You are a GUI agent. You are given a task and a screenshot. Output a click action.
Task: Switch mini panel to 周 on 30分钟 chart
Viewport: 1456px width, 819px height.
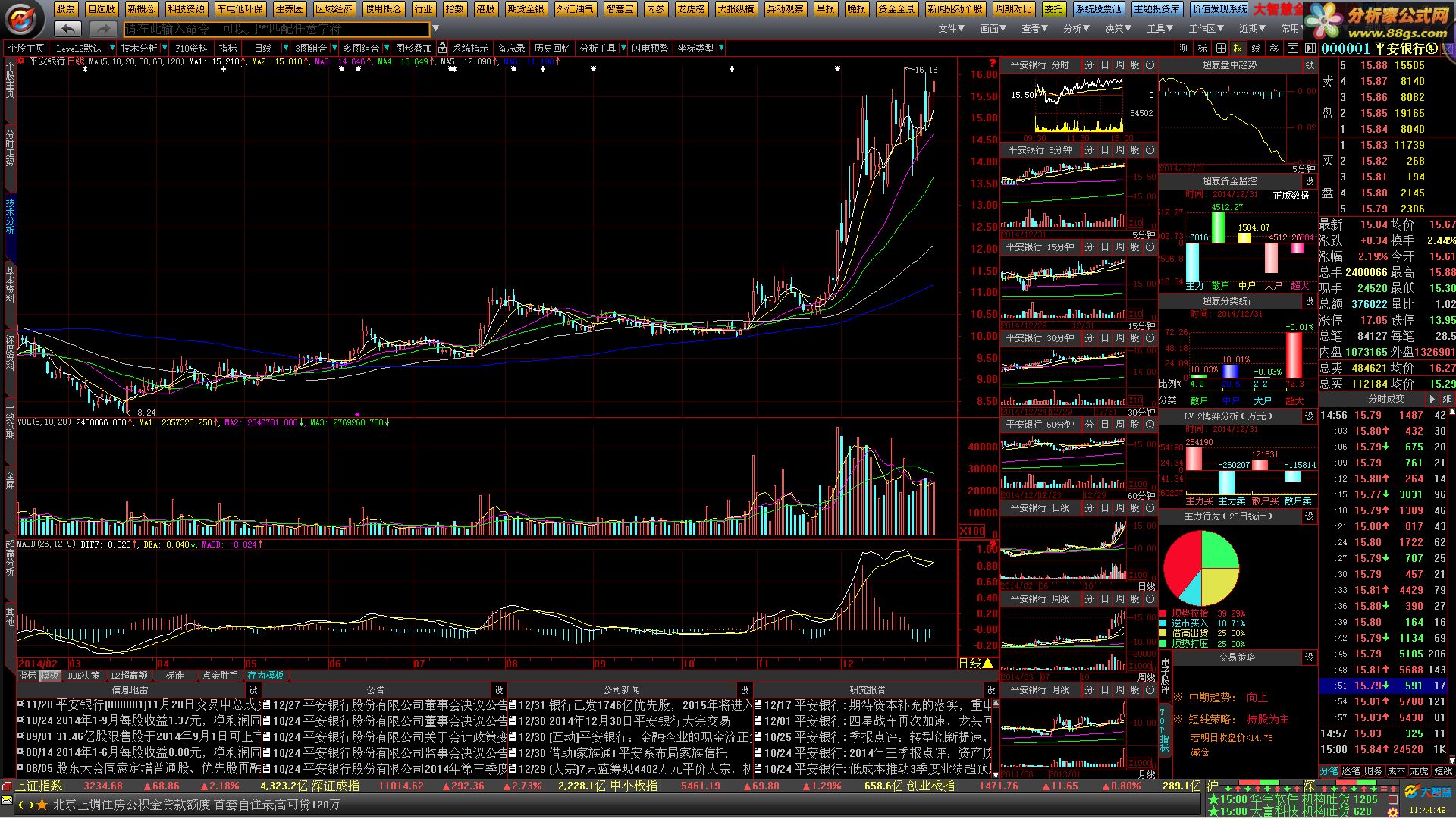(x=1119, y=338)
